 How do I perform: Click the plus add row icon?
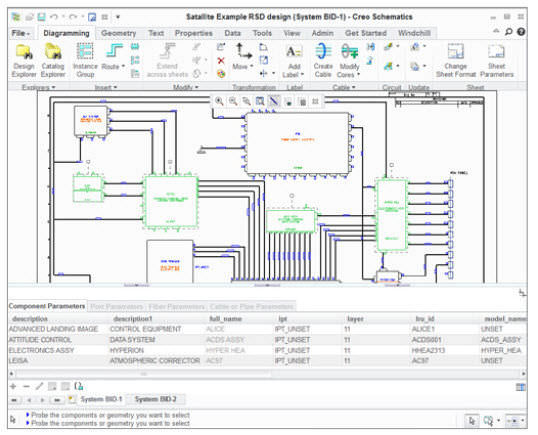[13, 386]
